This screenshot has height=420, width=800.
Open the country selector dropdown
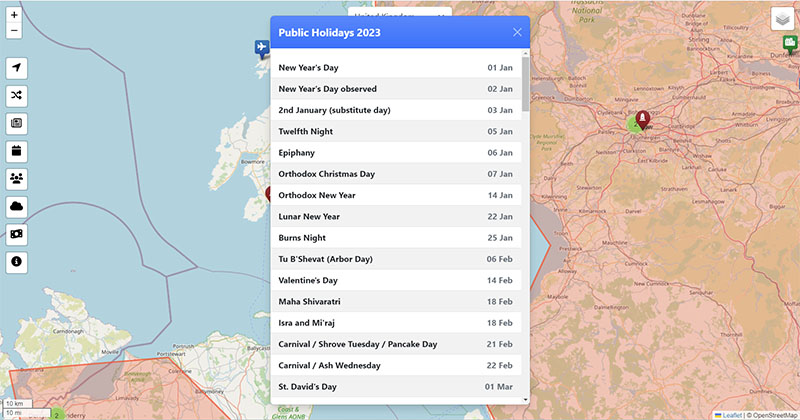[x=399, y=12]
